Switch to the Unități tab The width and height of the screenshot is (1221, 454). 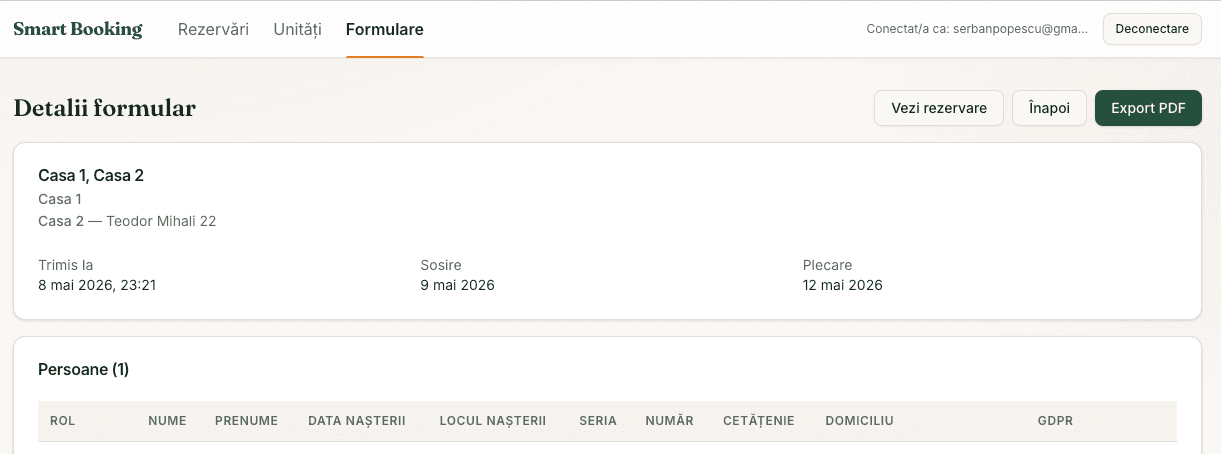[297, 29]
